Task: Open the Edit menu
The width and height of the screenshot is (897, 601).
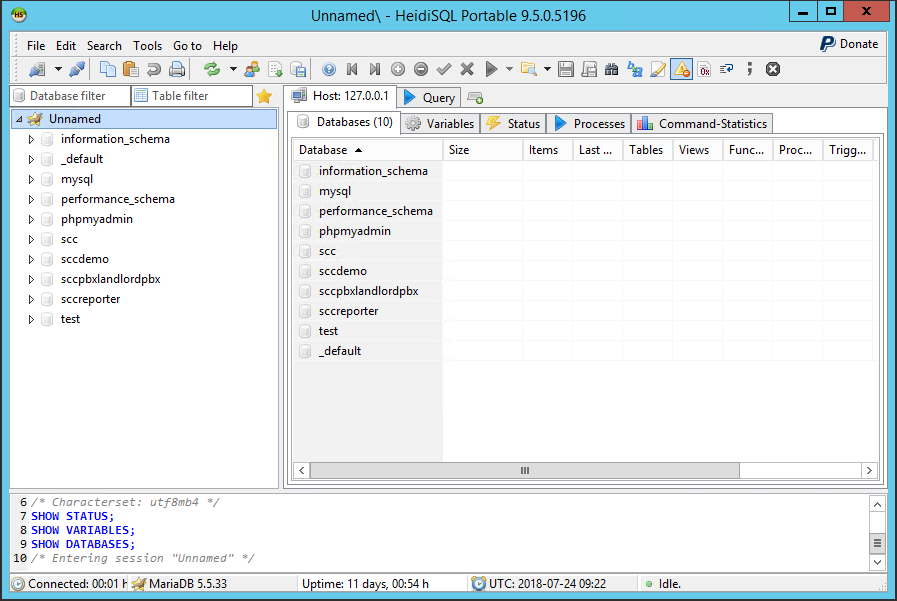Action: (x=66, y=46)
